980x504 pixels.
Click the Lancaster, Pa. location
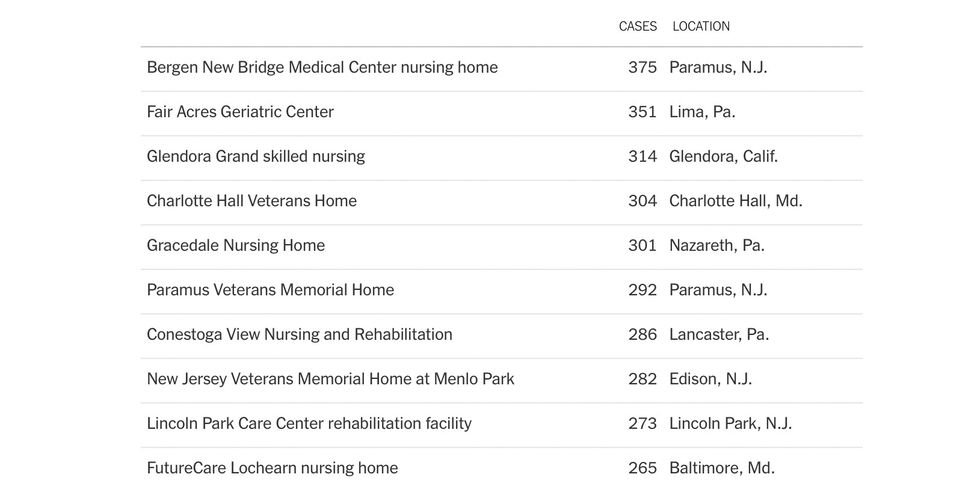tap(719, 335)
